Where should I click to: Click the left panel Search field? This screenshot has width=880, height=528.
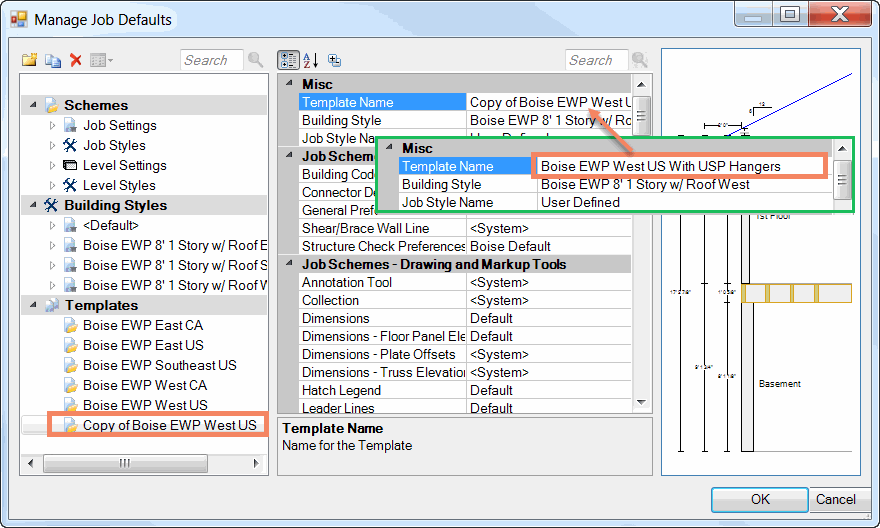pos(212,60)
